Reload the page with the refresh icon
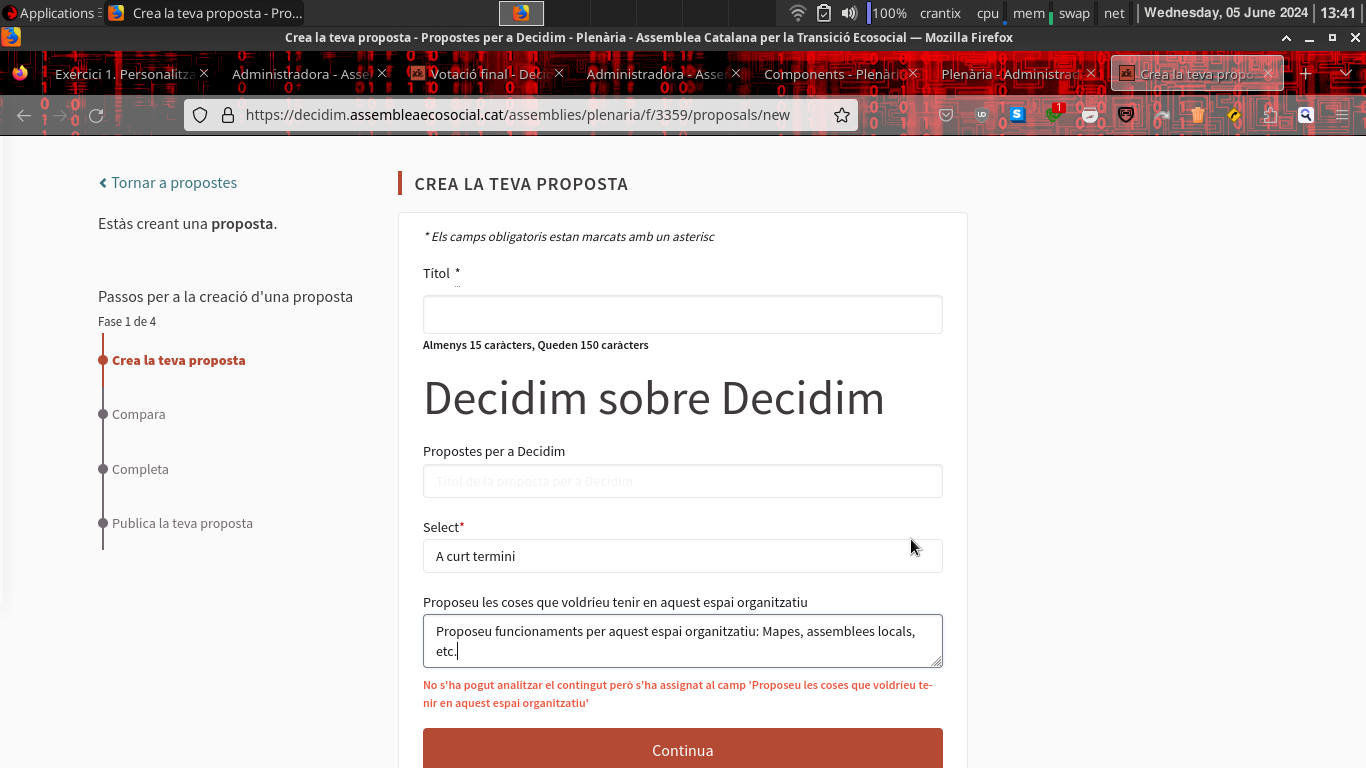This screenshot has height=768, width=1366. point(96,115)
